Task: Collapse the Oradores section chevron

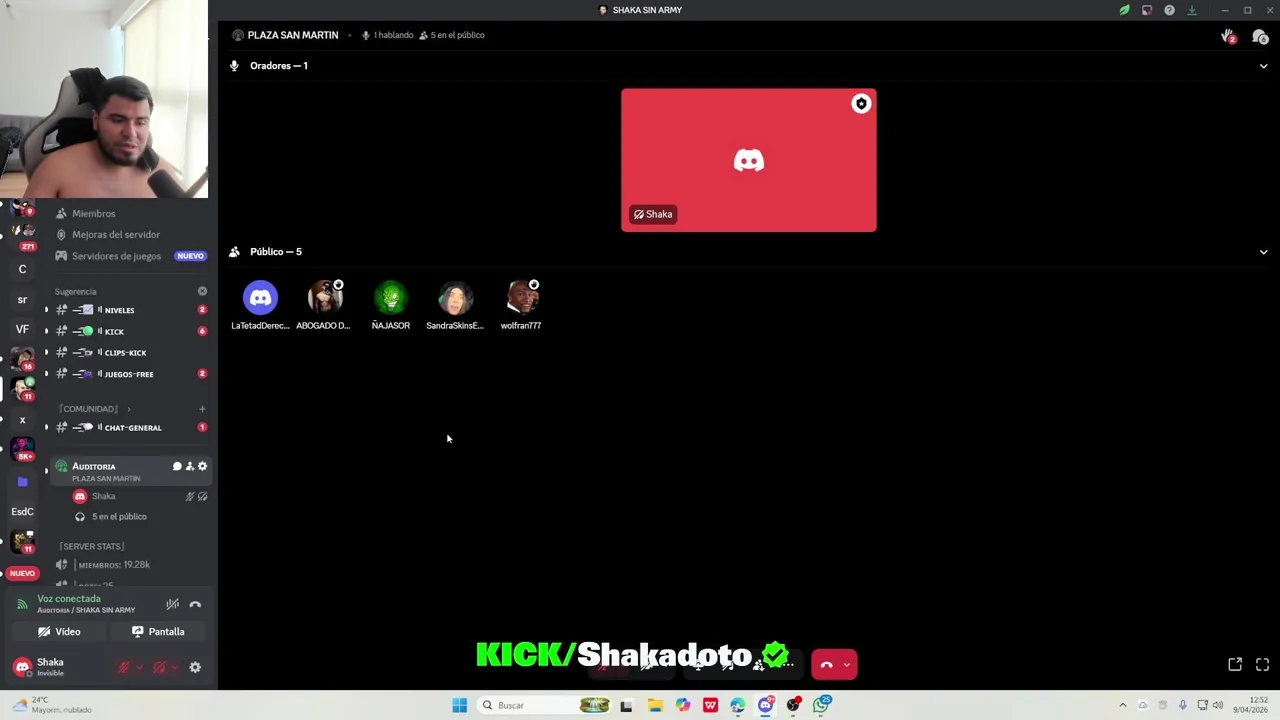Action: pyautogui.click(x=1263, y=66)
